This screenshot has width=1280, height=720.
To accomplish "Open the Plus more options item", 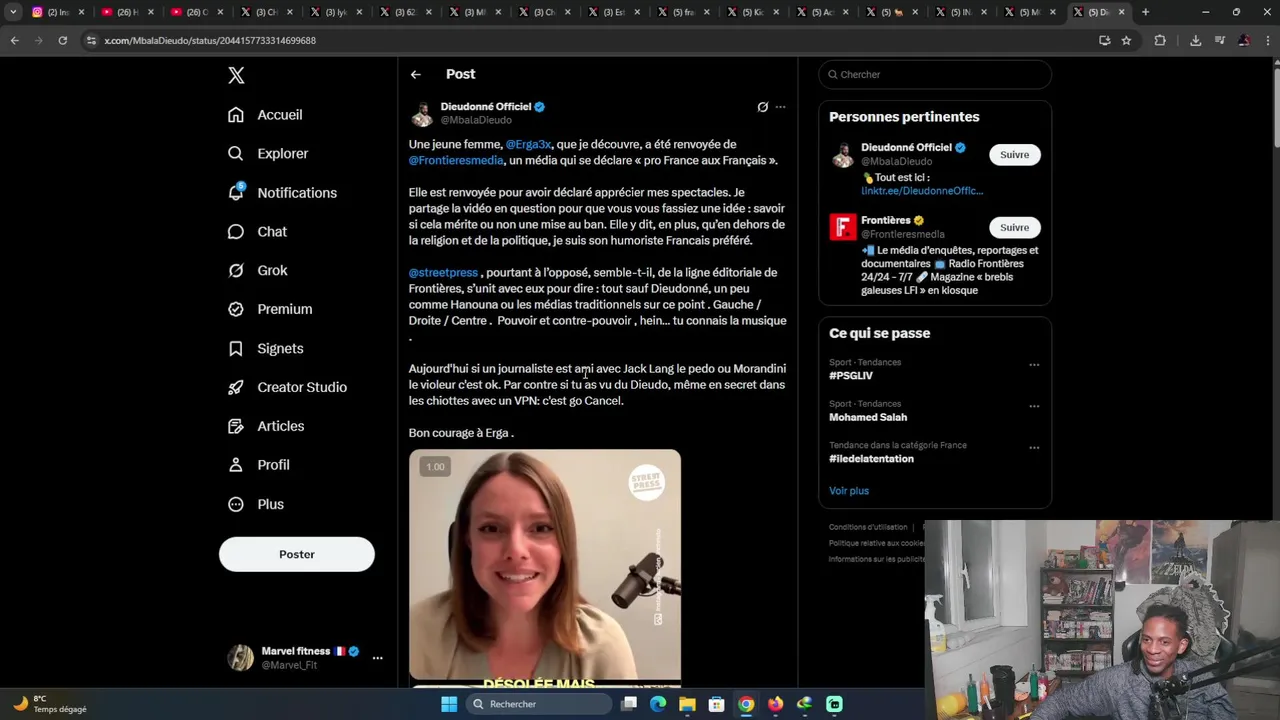I will pyautogui.click(x=256, y=504).
